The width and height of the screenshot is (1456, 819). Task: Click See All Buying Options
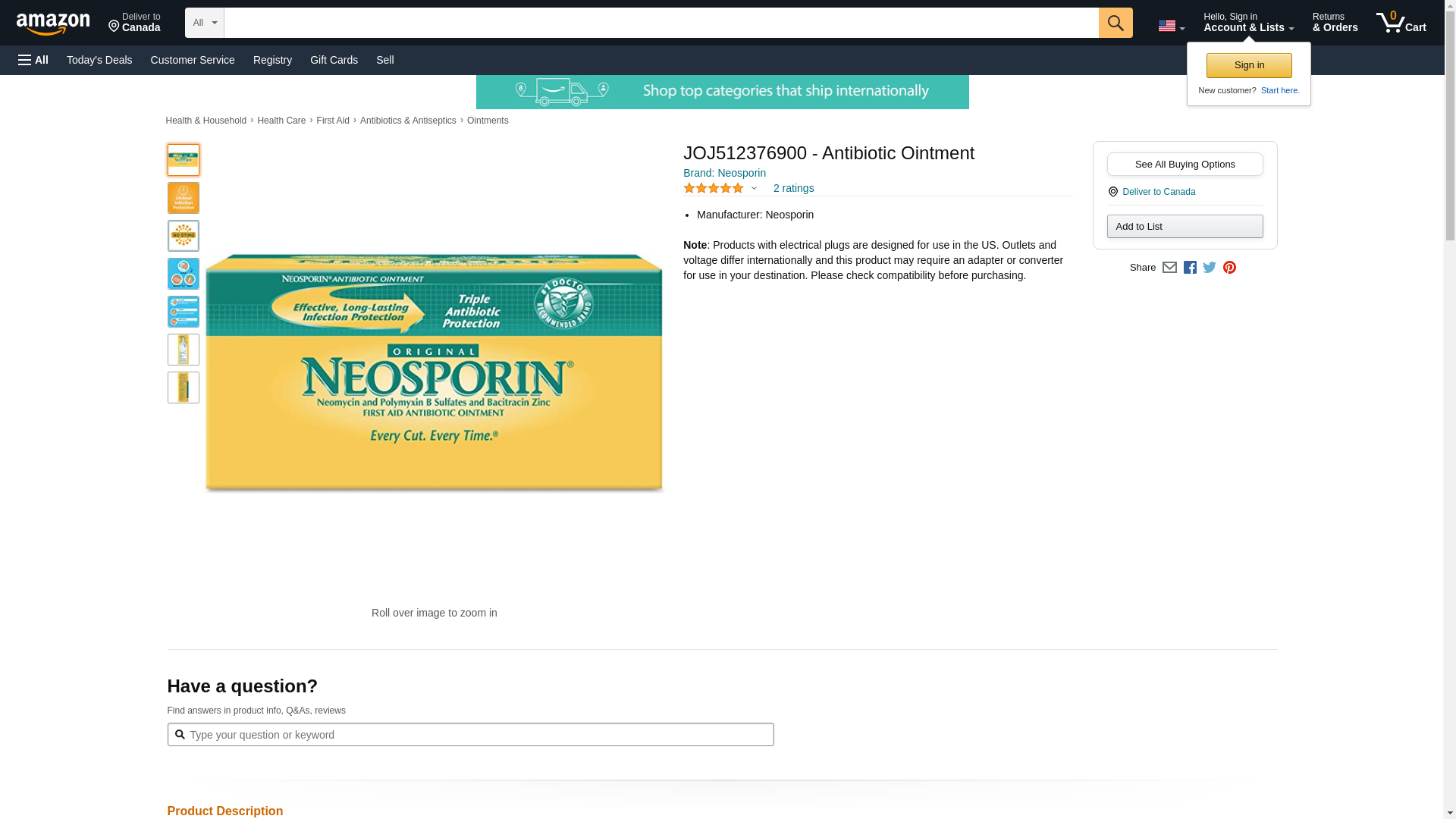[1185, 165]
